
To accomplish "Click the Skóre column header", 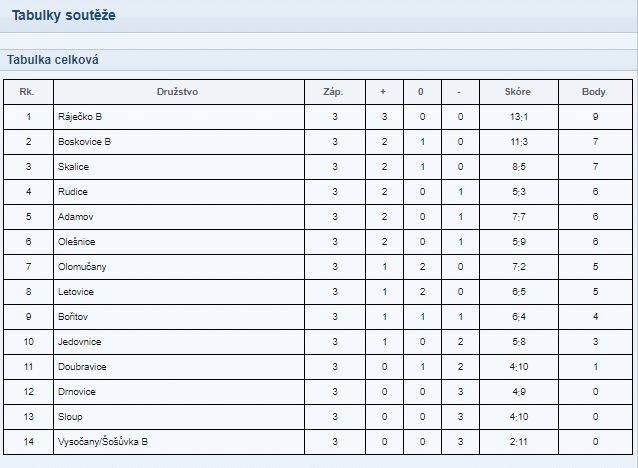I will [x=518, y=92].
